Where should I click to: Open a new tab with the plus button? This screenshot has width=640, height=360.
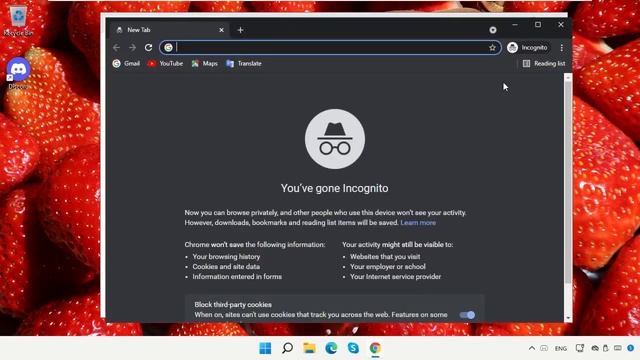coord(240,30)
